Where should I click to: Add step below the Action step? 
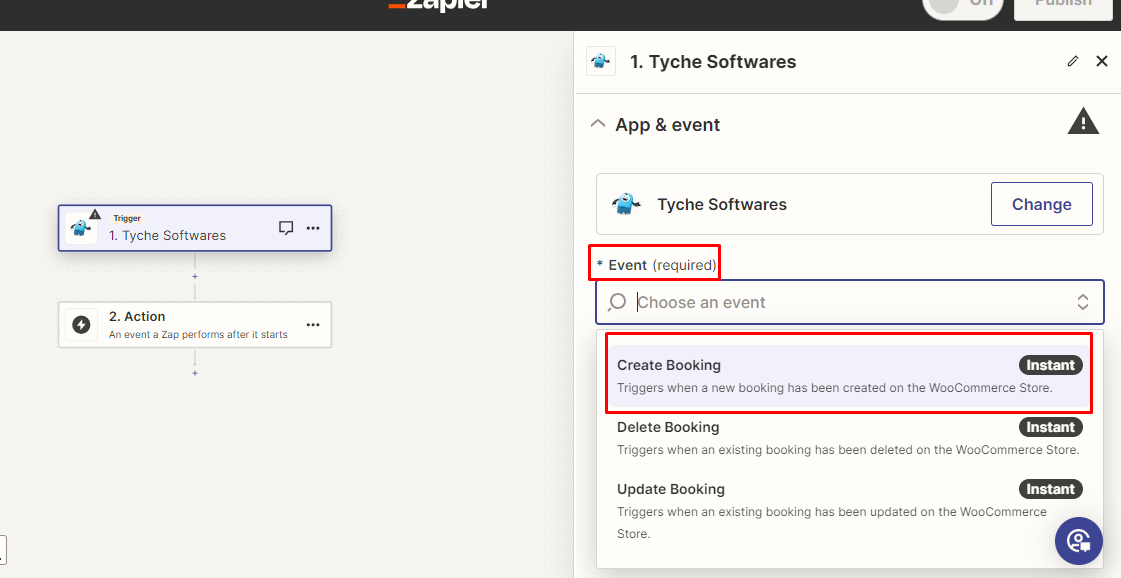pyautogui.click(x=194, y=373)
